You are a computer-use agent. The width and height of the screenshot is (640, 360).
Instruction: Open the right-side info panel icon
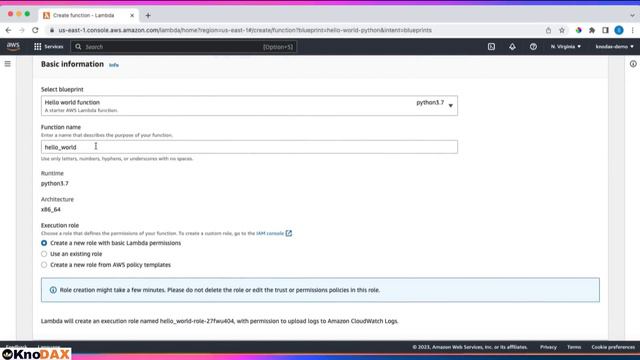pyautogui.click(x=633, y=64)
